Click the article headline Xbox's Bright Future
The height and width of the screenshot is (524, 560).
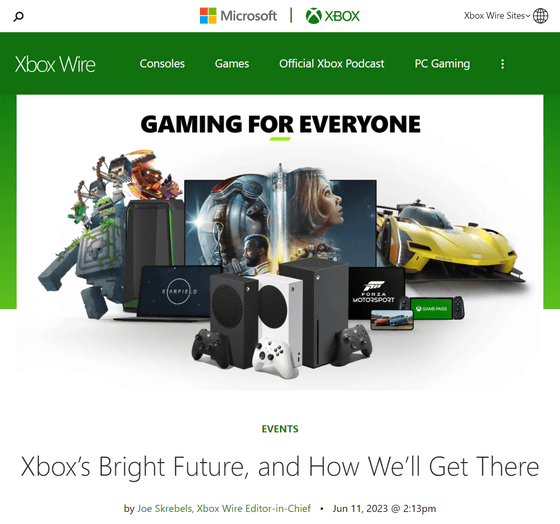[280, 466]
